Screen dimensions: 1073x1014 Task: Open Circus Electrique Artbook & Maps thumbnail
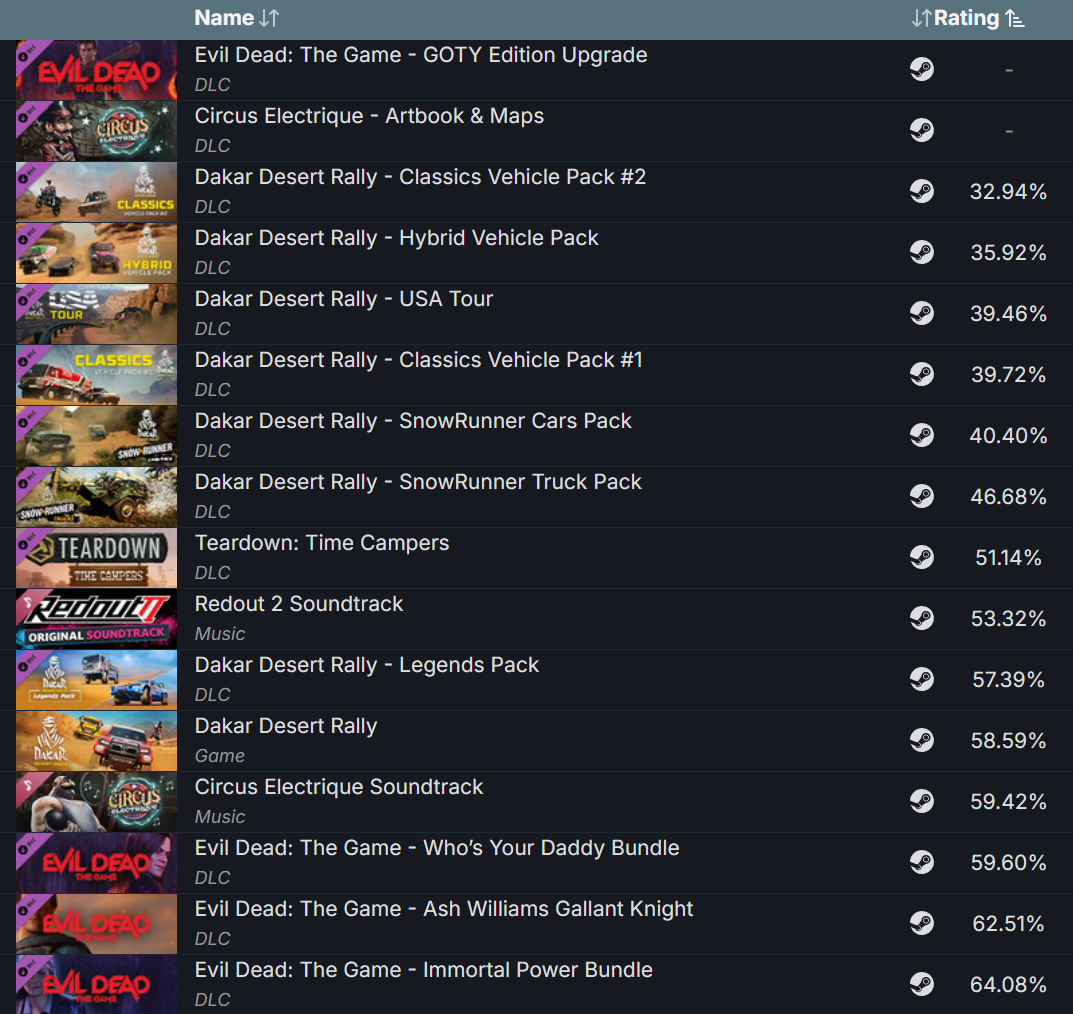point(96,131)
